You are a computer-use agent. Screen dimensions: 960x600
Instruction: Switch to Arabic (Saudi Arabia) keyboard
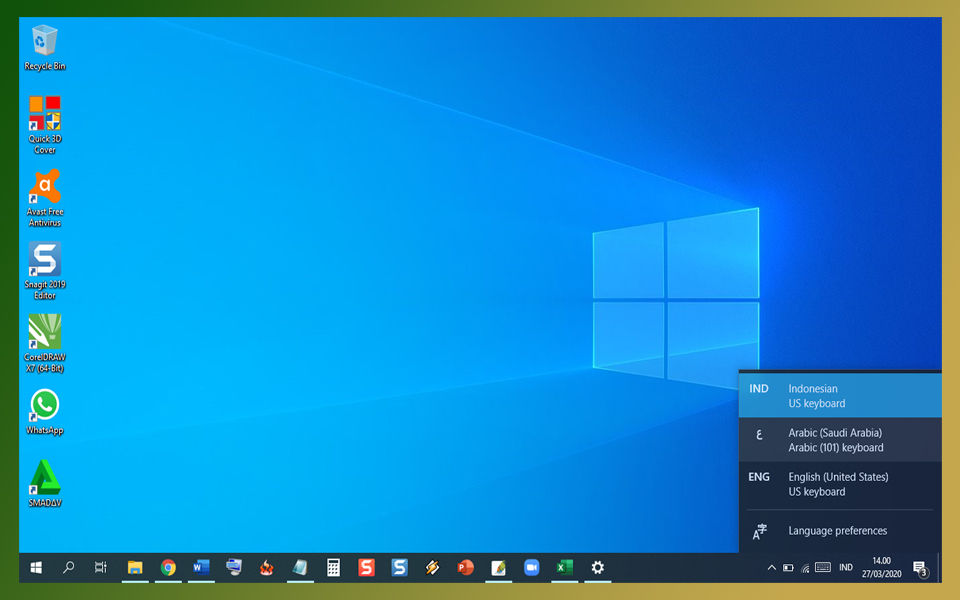coord(840,440)
